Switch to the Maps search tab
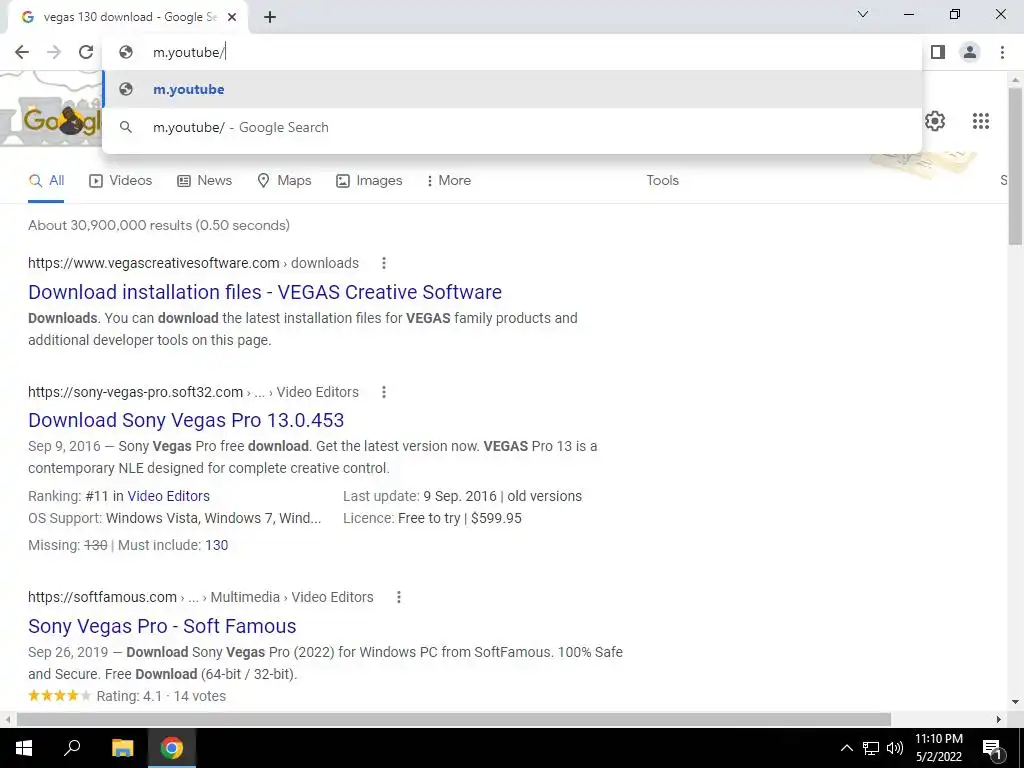 (284, 180)
